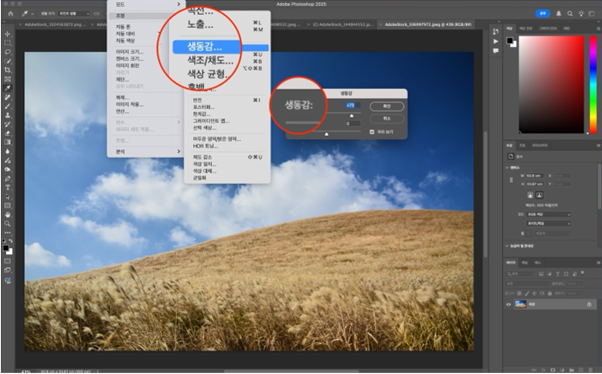
Task: Open the search magnifier at top right
Action: coord(570,13)
